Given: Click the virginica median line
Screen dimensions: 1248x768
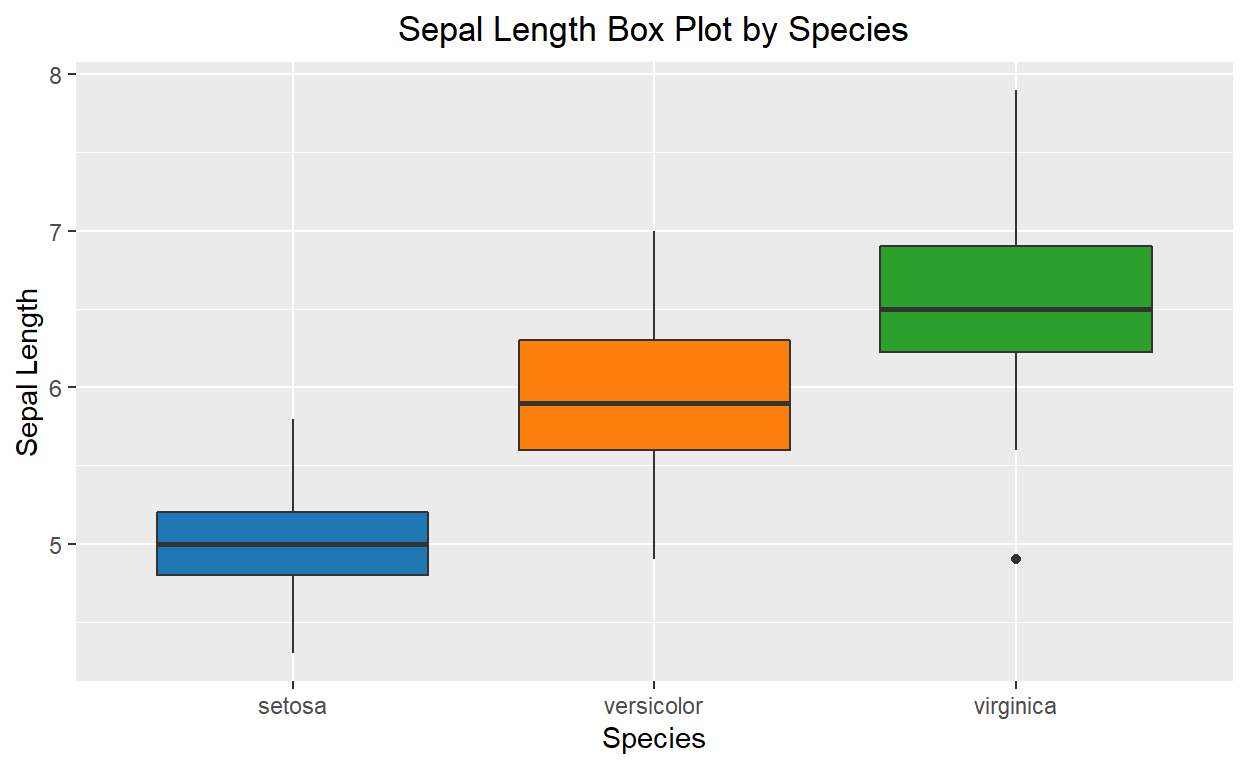Looking at the screenshot, I should (1016, 309).
